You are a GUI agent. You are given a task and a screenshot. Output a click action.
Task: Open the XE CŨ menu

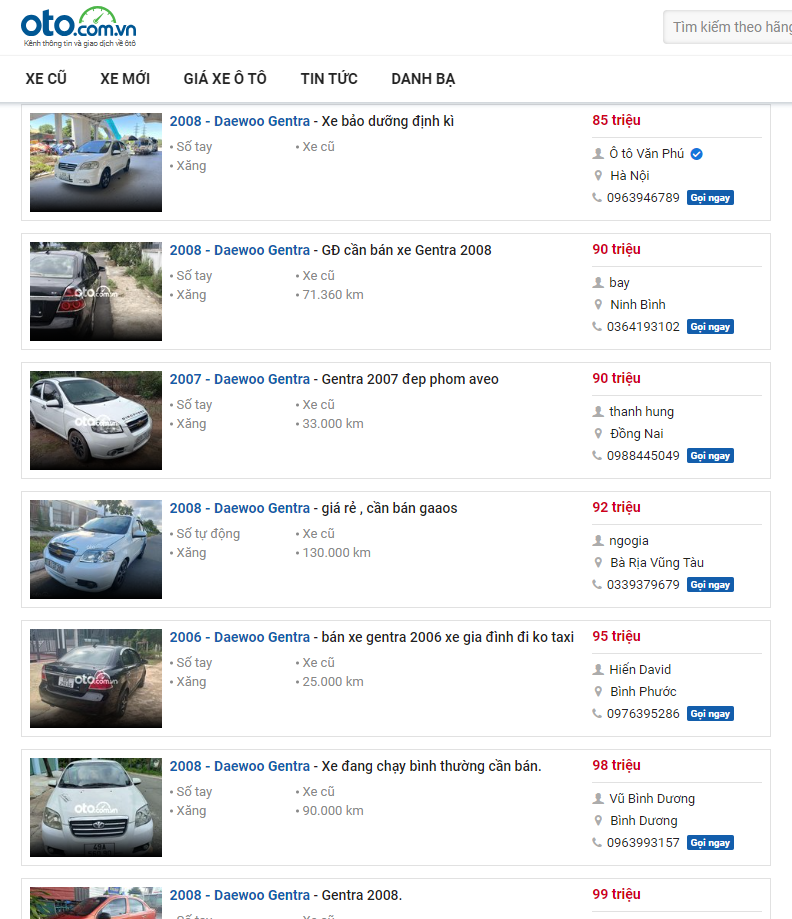46,79
